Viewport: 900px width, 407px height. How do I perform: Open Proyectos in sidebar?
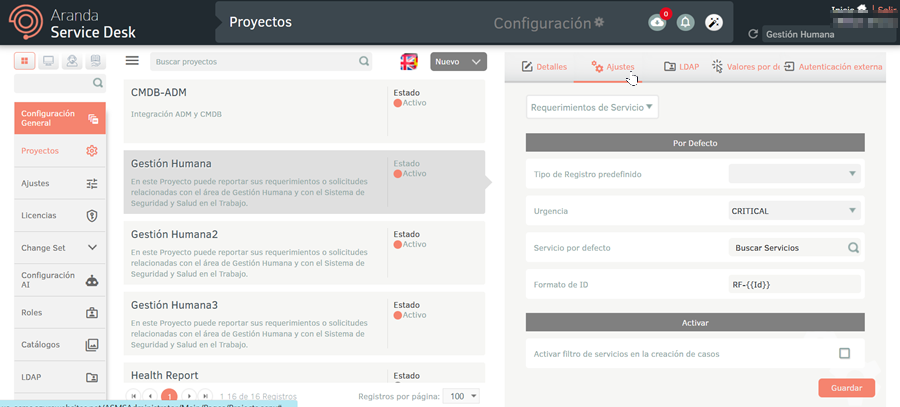click(x=60, y=151)
